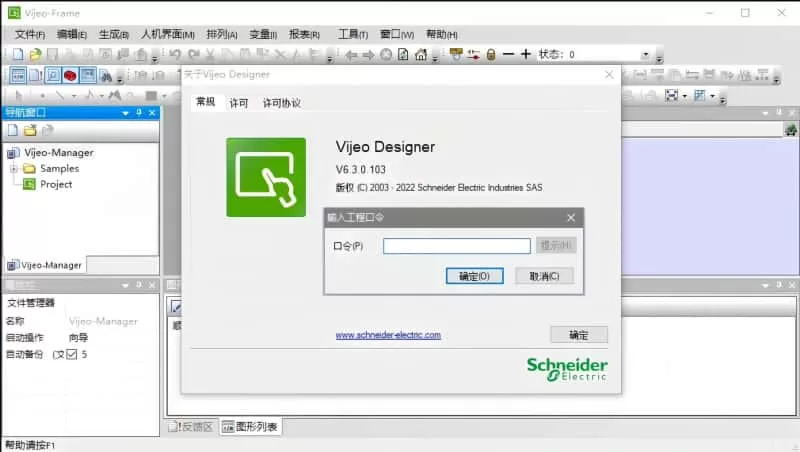Viewport: 800px width, 452px height.
Task: Pin the navigation window panel
Action: pos(140,113)
